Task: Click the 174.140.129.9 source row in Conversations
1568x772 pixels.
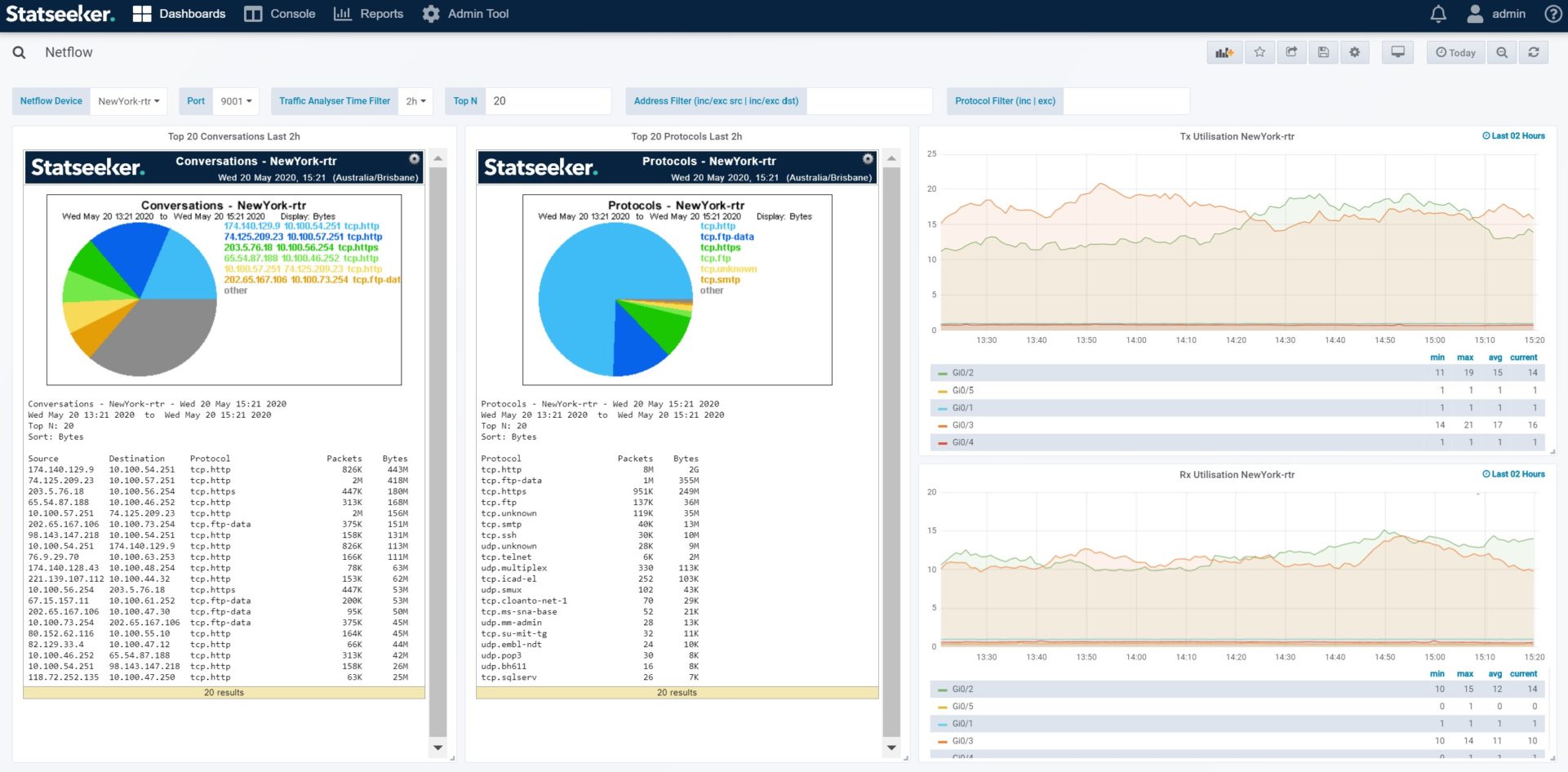Action: point(218,469)
